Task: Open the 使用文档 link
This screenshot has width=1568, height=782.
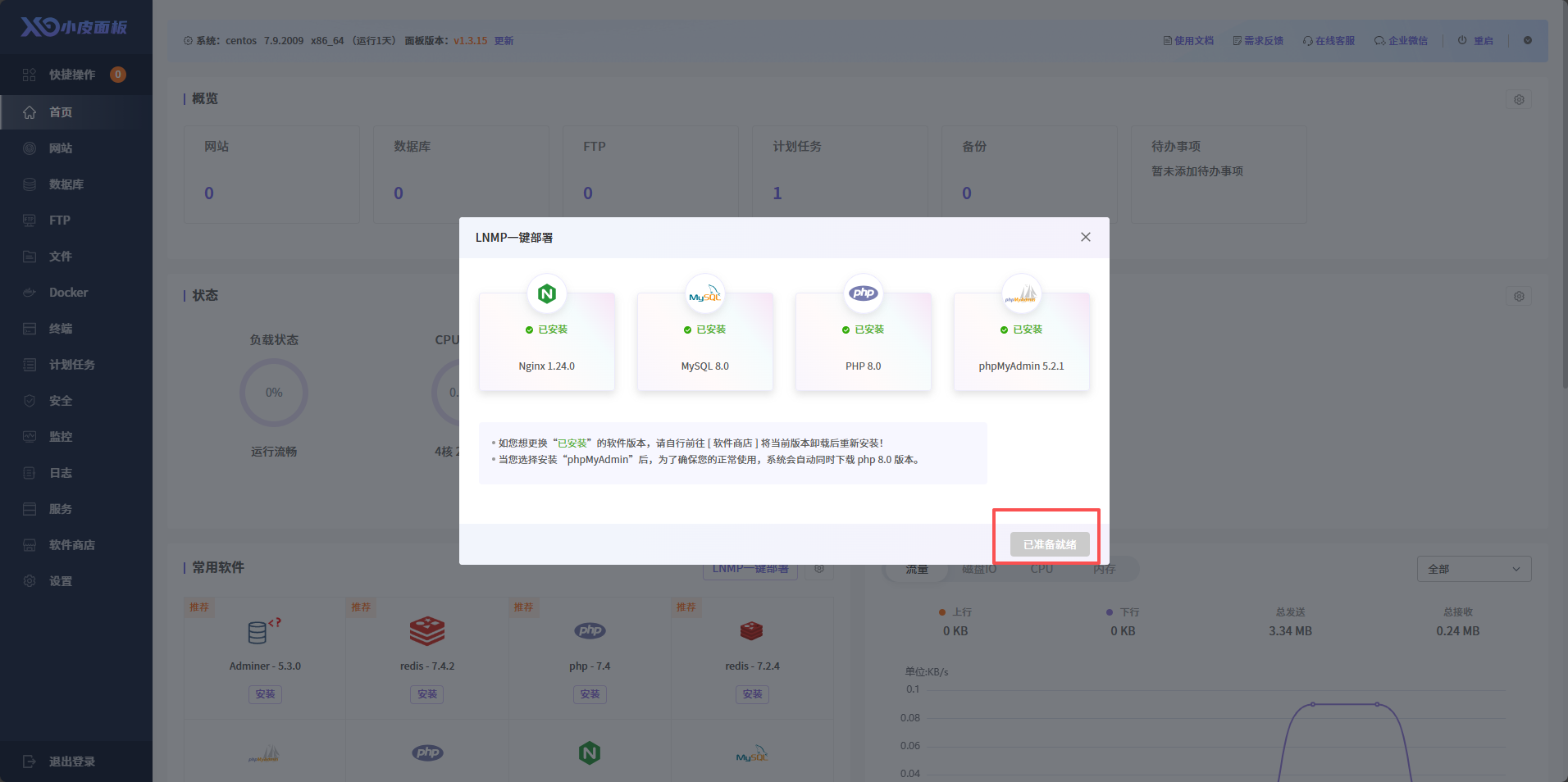Action: 1188,41
